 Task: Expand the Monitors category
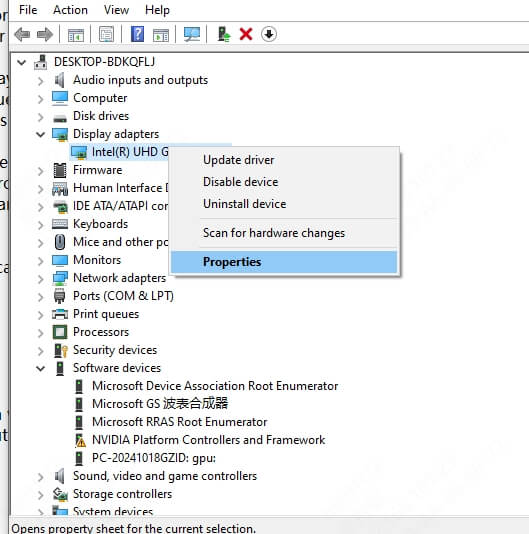(x=41, y=261)
